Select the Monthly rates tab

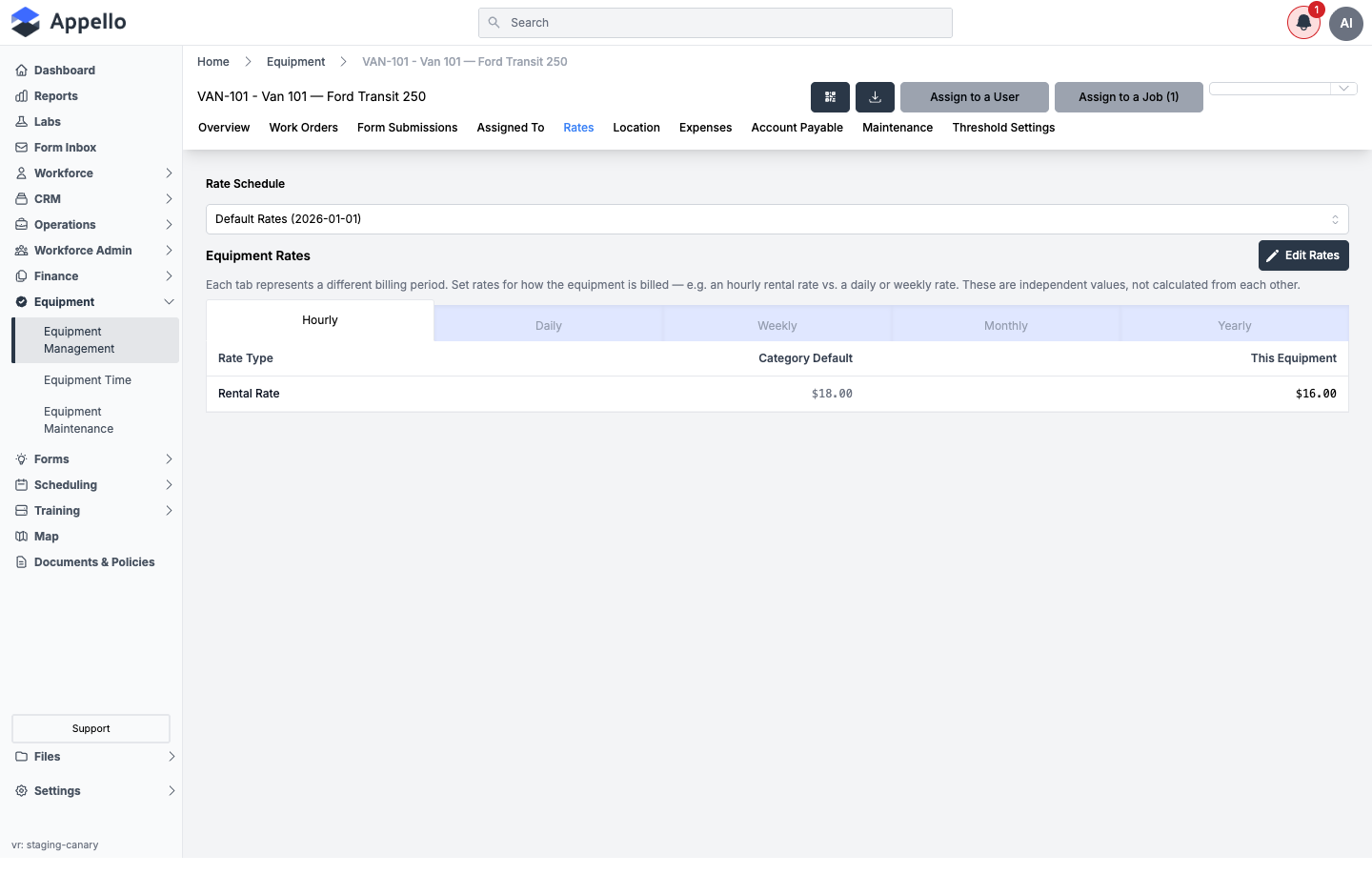[1006, 325]
